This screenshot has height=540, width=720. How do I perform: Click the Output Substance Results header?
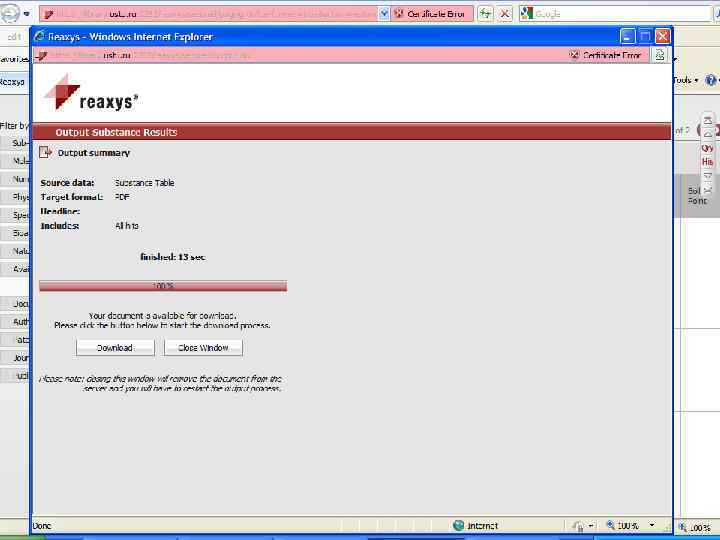click(x=116, y=132)
